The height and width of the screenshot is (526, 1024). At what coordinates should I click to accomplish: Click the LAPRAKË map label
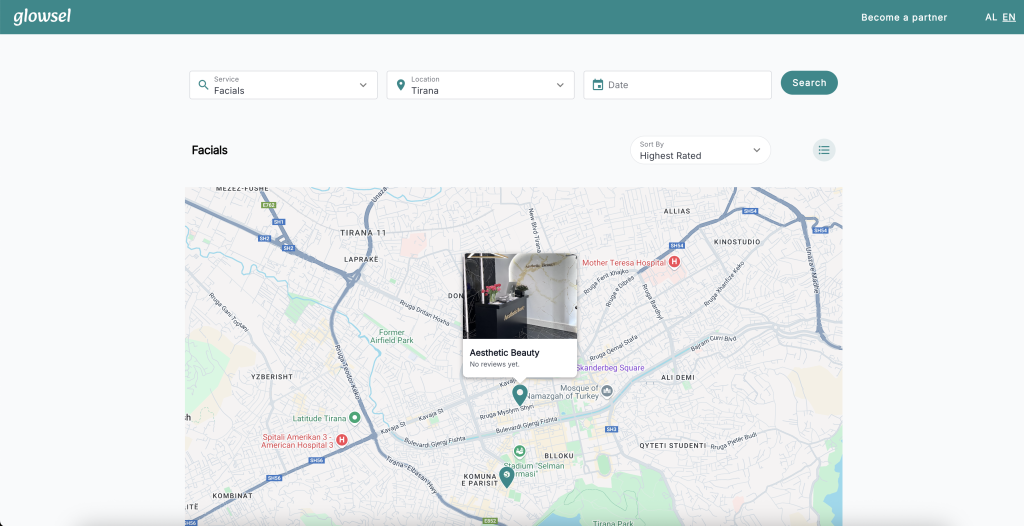point(361,259)
